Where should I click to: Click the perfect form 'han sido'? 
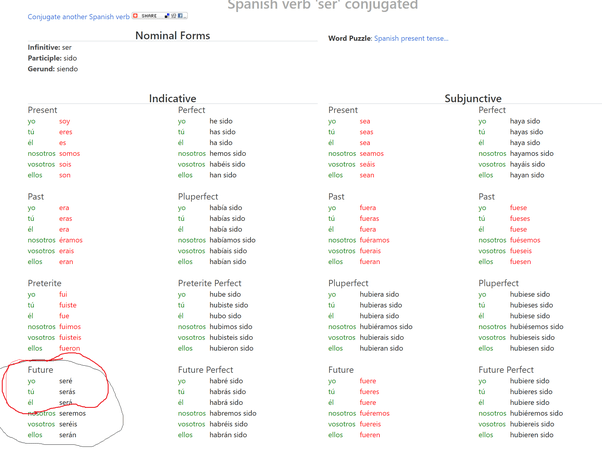click(x=223, y=175)
